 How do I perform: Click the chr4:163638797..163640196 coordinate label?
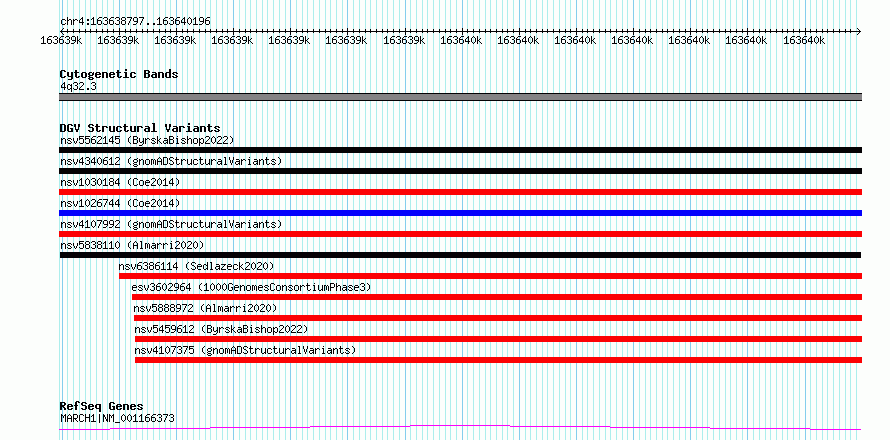pyautogui.click(x=135, y=21)
